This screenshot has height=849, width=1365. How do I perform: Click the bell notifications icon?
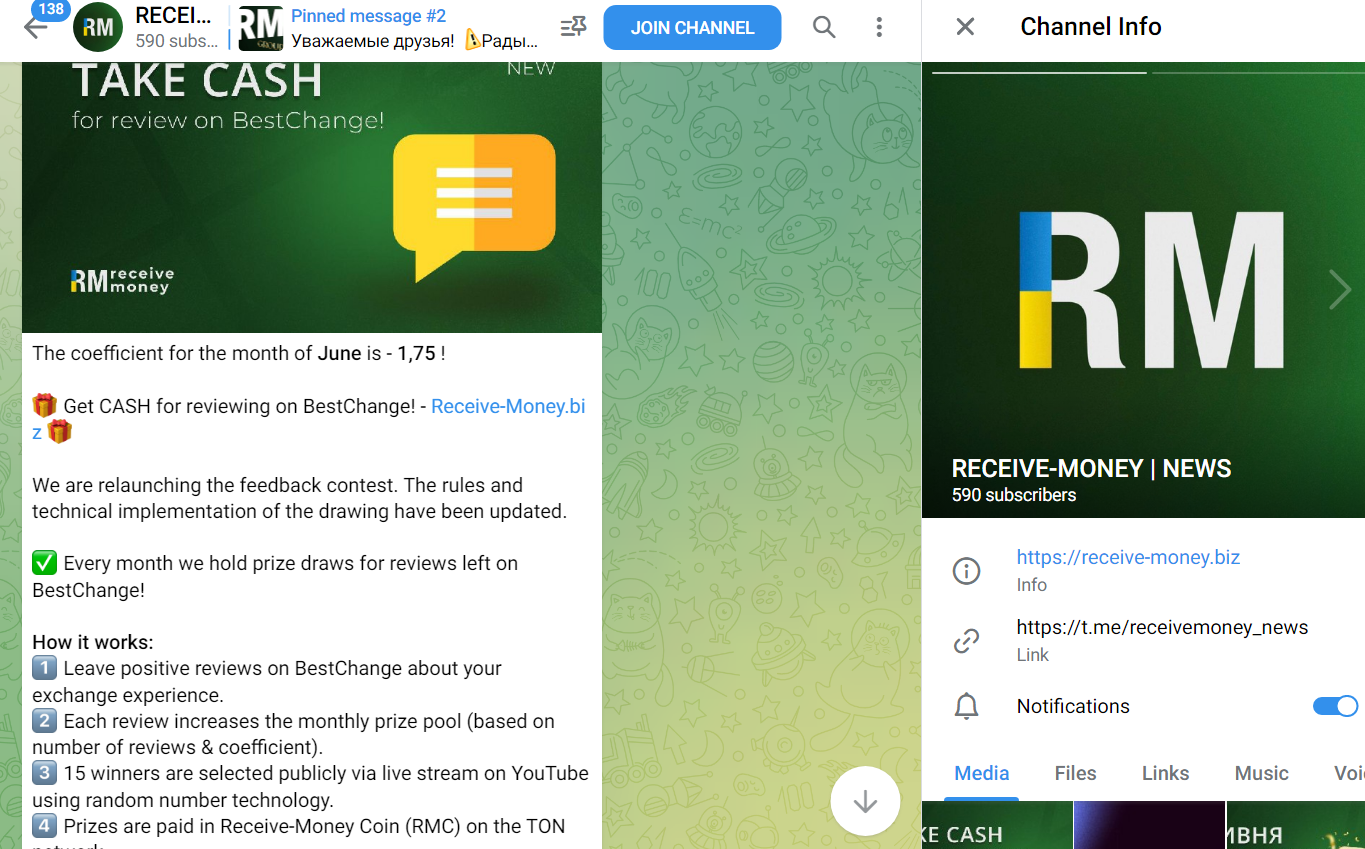966,707
